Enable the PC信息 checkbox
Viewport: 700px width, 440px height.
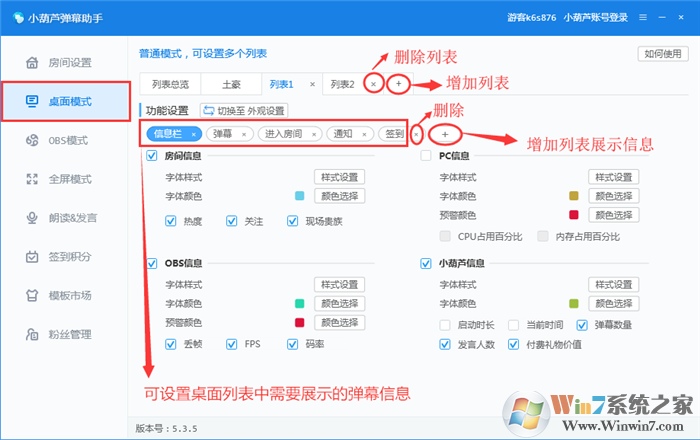(426, 156)
